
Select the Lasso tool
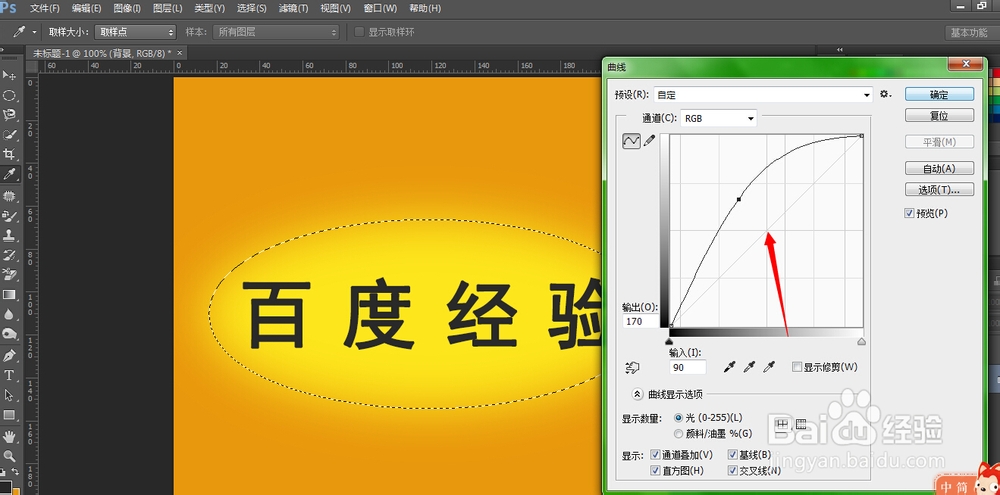[x=10, y=115]
